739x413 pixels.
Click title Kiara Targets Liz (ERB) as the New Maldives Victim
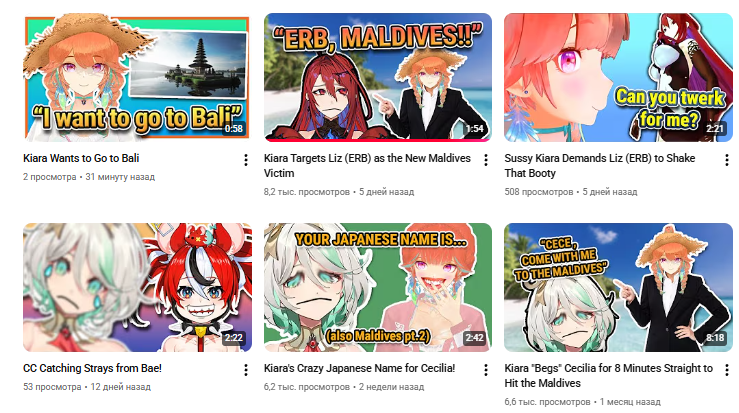pyautogui.click(x=367, y=165)
